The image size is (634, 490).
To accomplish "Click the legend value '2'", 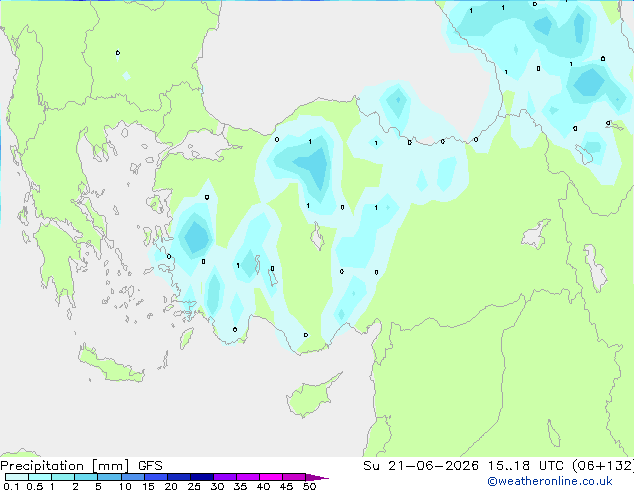I will (75, 486).
